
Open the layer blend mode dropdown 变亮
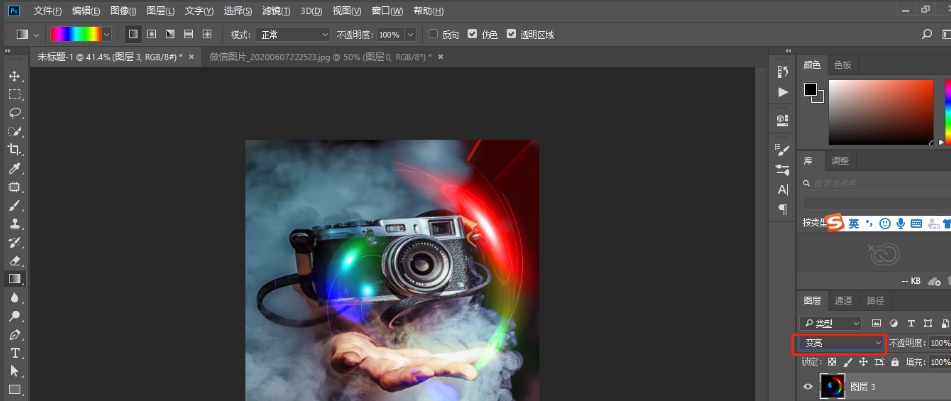point(843,343)
